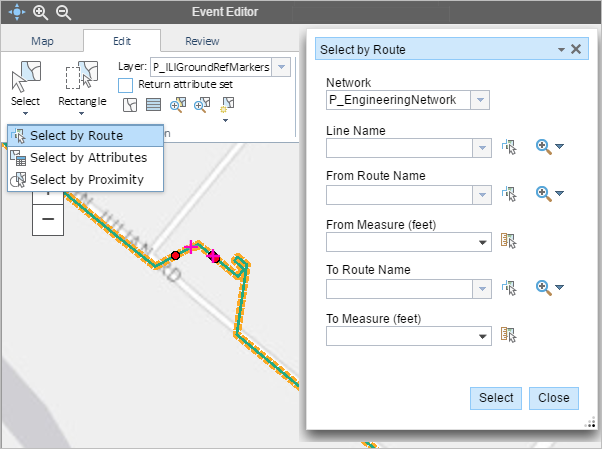Click the zoom in magnifier icon
The image size is (602, 449).
(40, 12)
